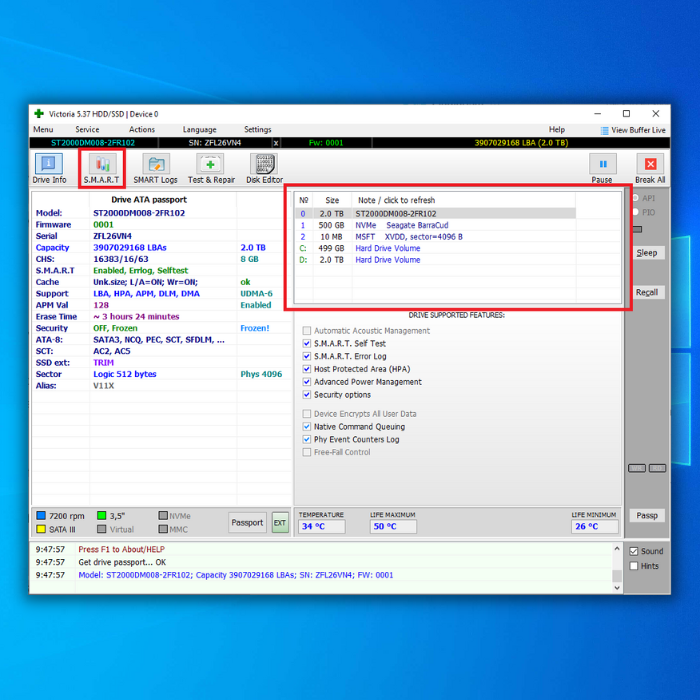Select the D: 2.0 TB volume row
The width and height of the screenshot is (700, 700).
pos(436,260)
